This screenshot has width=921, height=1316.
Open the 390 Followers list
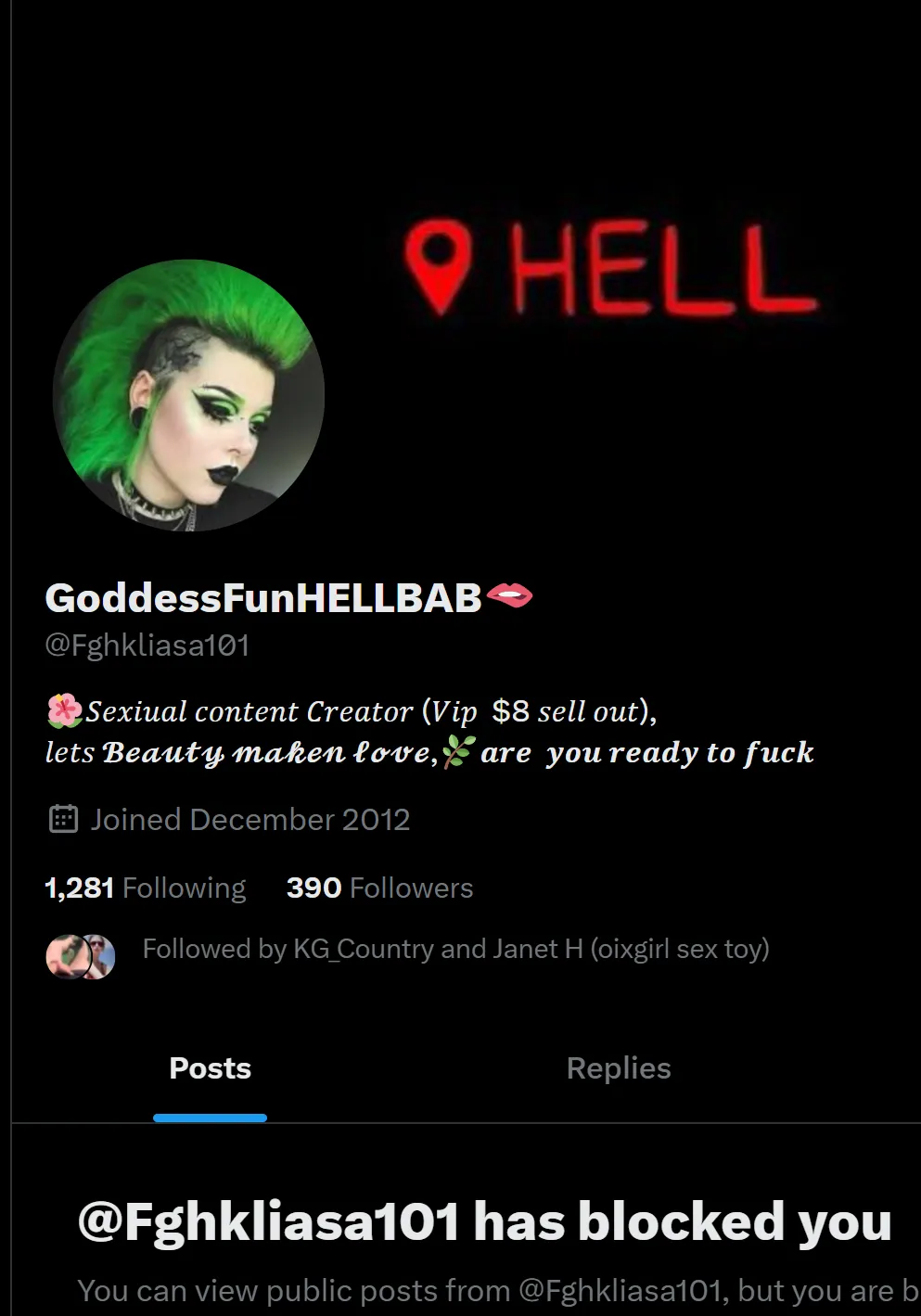pos(380,888)
